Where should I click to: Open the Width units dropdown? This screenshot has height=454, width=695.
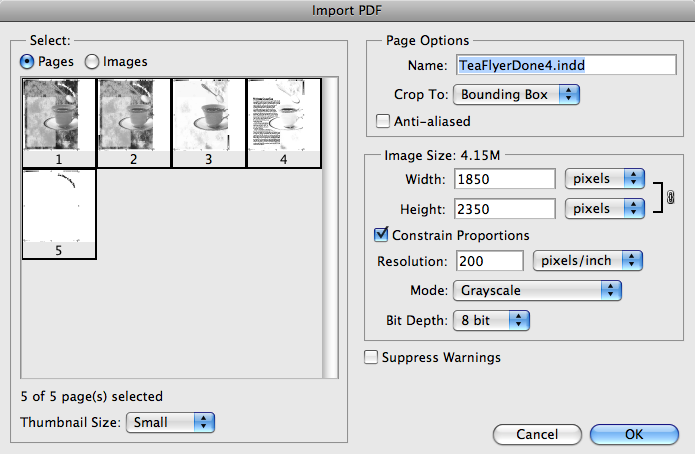click(605, 179)
